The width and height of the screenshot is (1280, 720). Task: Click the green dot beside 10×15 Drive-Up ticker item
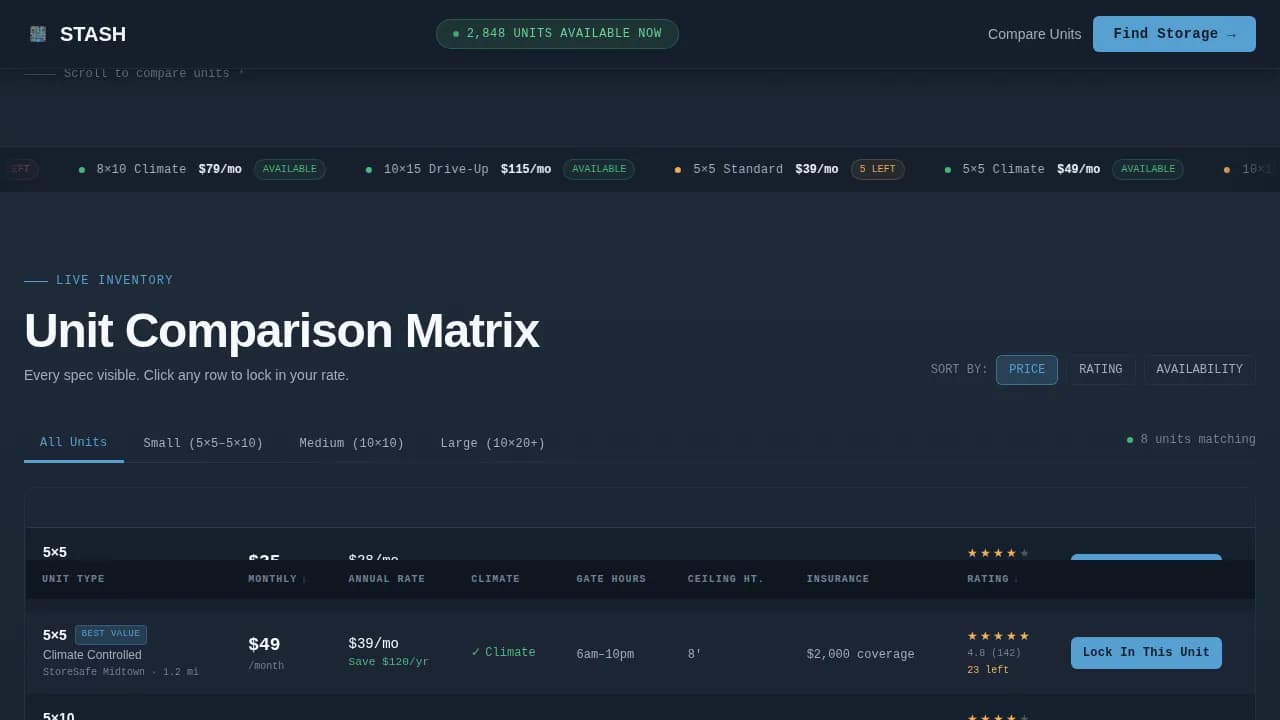(368, 169)
